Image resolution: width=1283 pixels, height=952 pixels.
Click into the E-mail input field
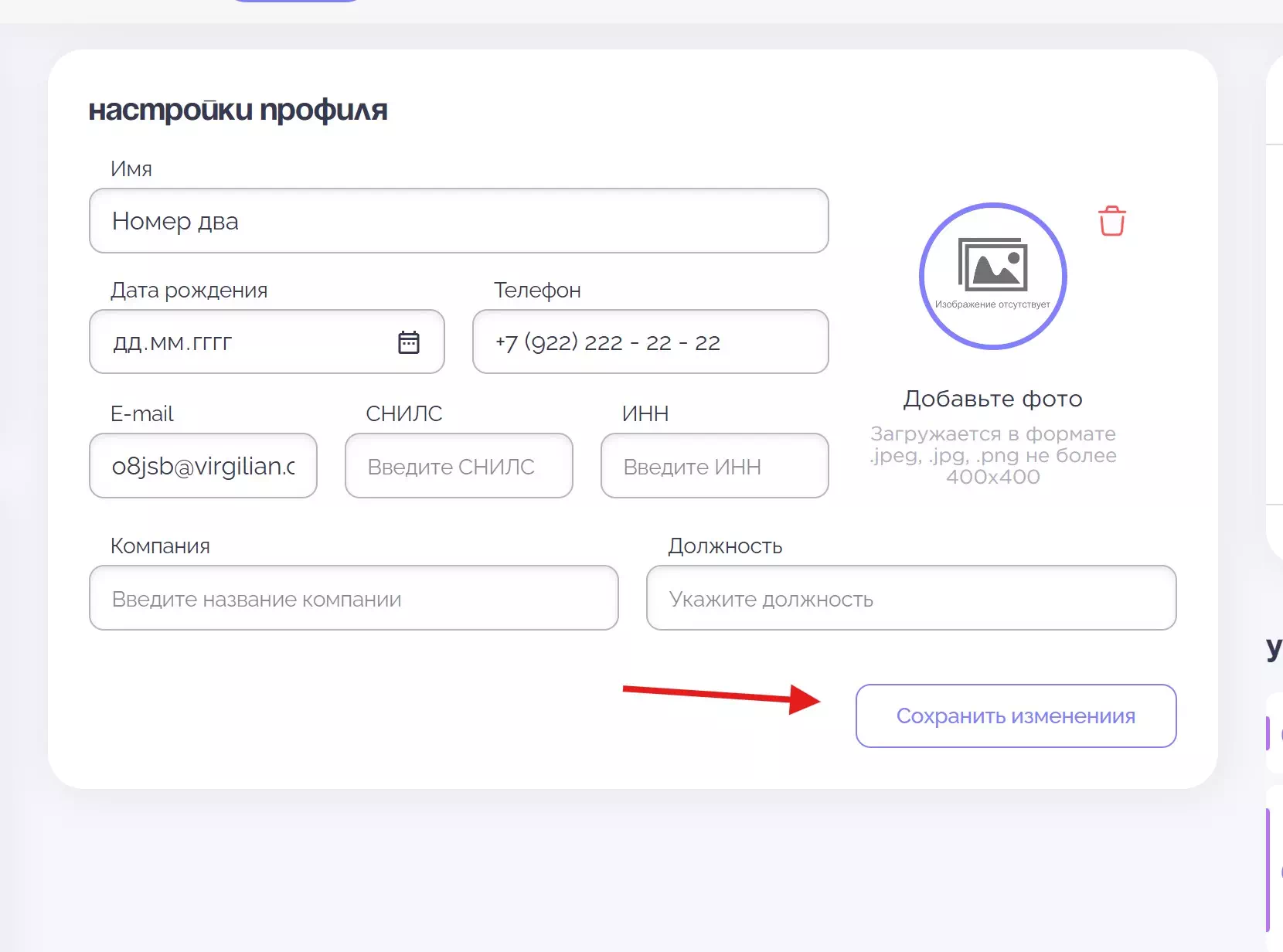(x=203, y=466)
